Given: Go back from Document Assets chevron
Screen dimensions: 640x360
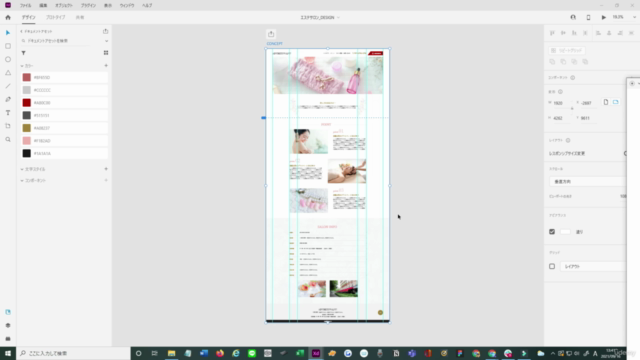Looking at the screenshot, I should coord(22,31).
